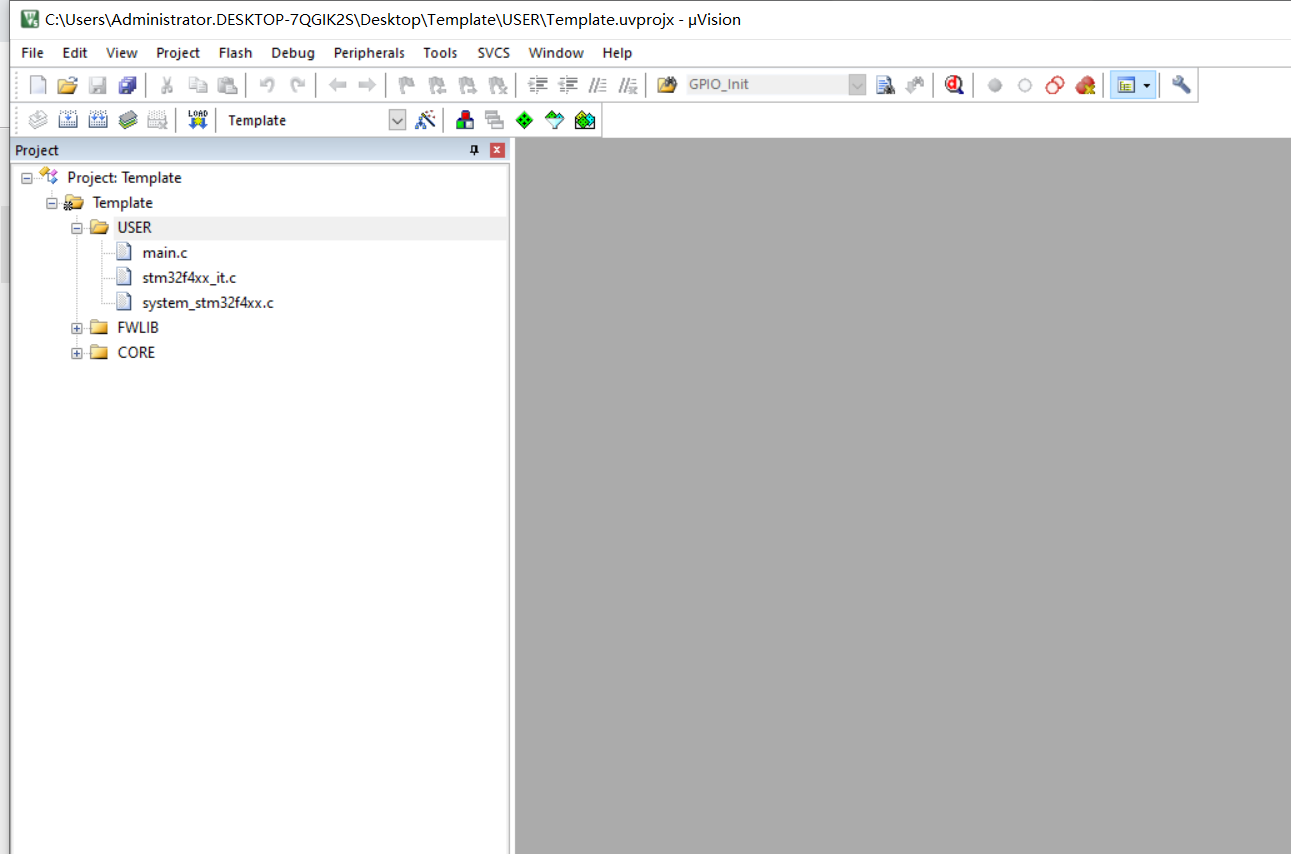
Task: Toggle a bookmark on the current line
Action: tap(406, 85)
